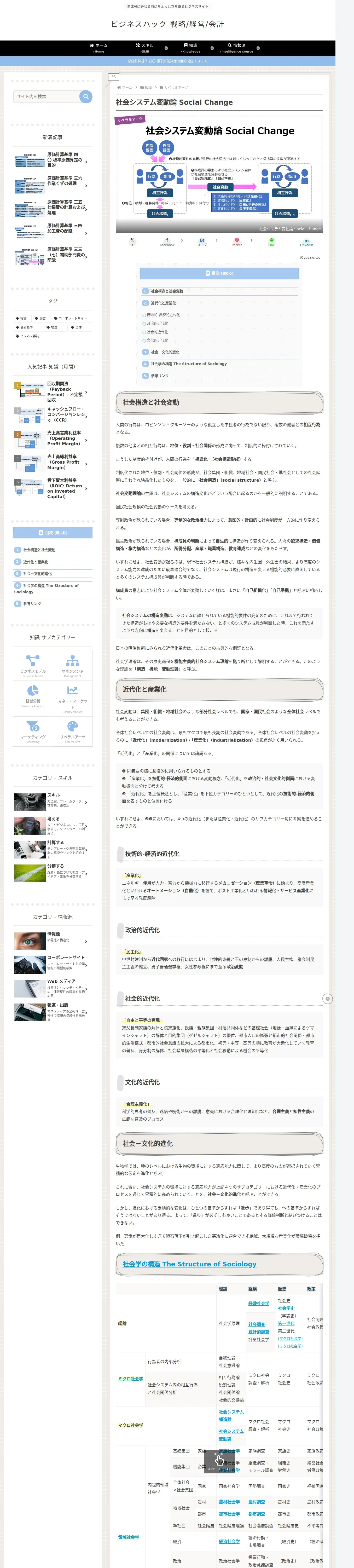Focus the site search input field
The width and height of the screenshot is (354, 1568).
(47, 96)
